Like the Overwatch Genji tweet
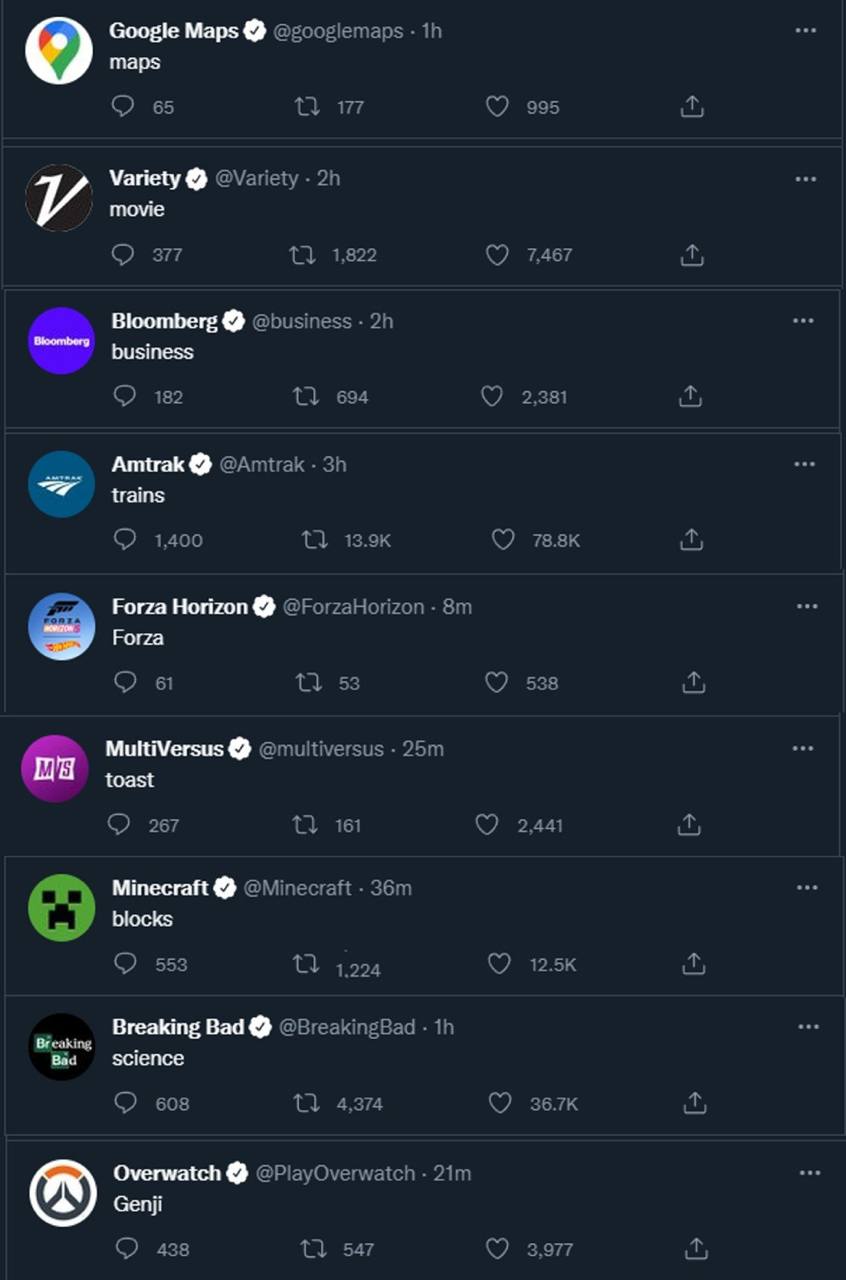The height and width of the screenshot is (1280, 846). (x=497, y=1249)
